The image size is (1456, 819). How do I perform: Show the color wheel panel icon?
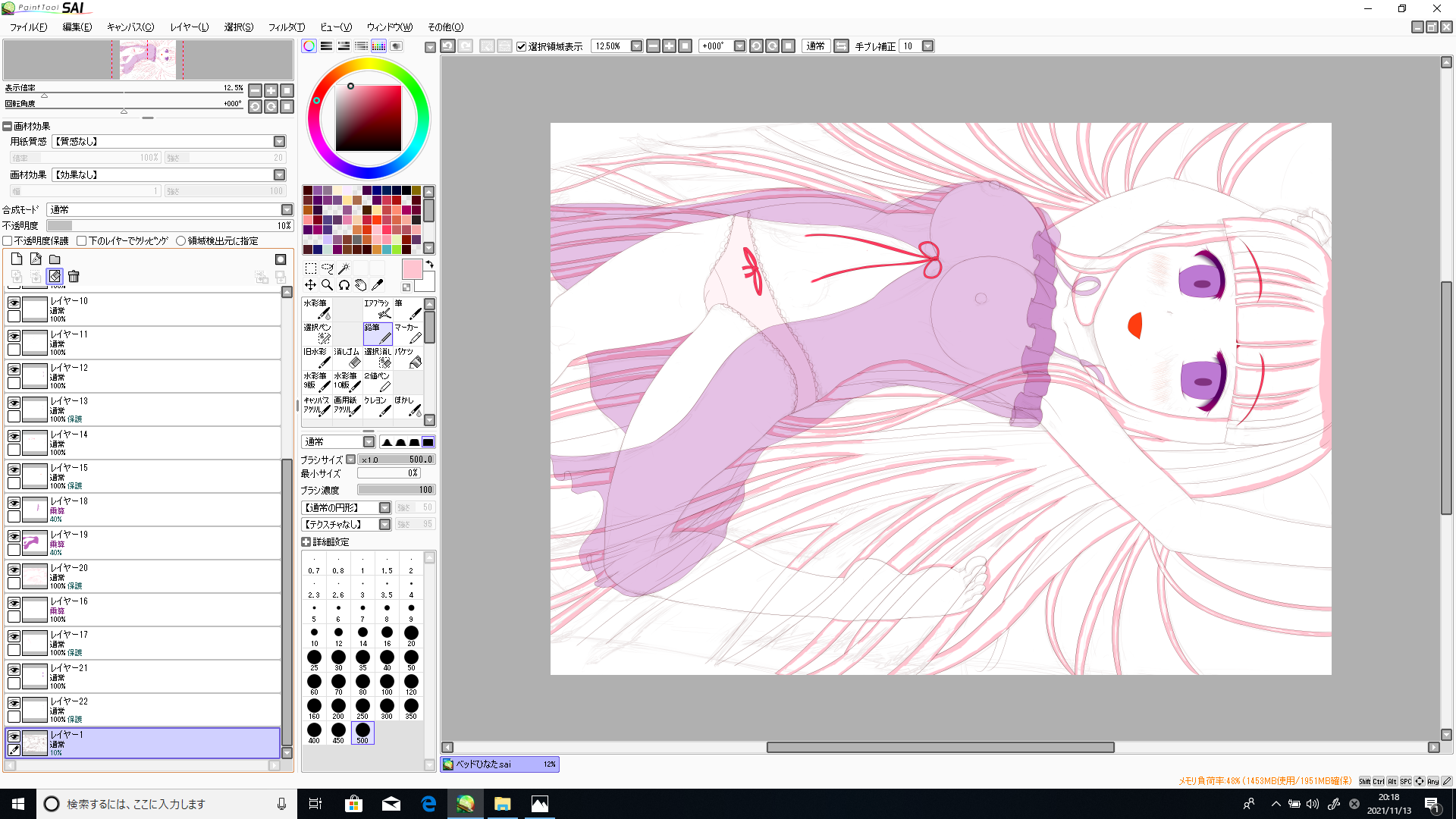point(309,46)
